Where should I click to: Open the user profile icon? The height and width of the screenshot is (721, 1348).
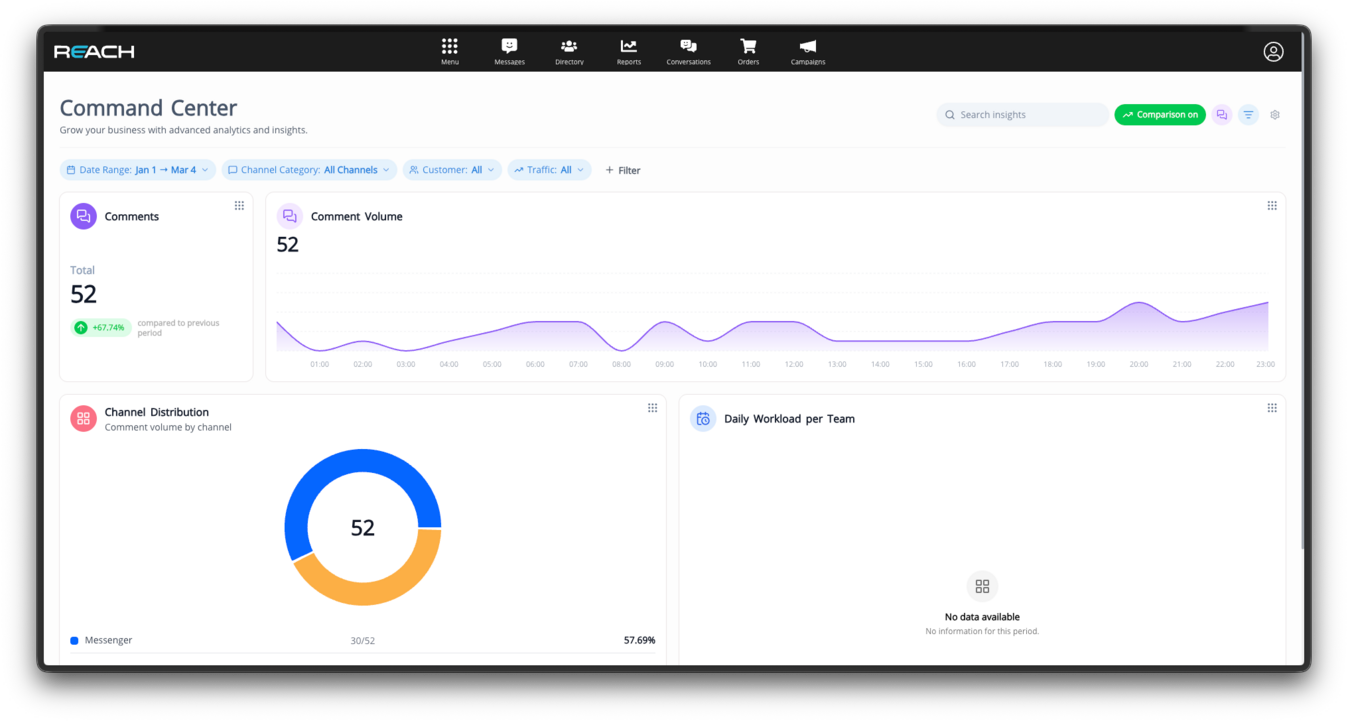[1273, 52]
